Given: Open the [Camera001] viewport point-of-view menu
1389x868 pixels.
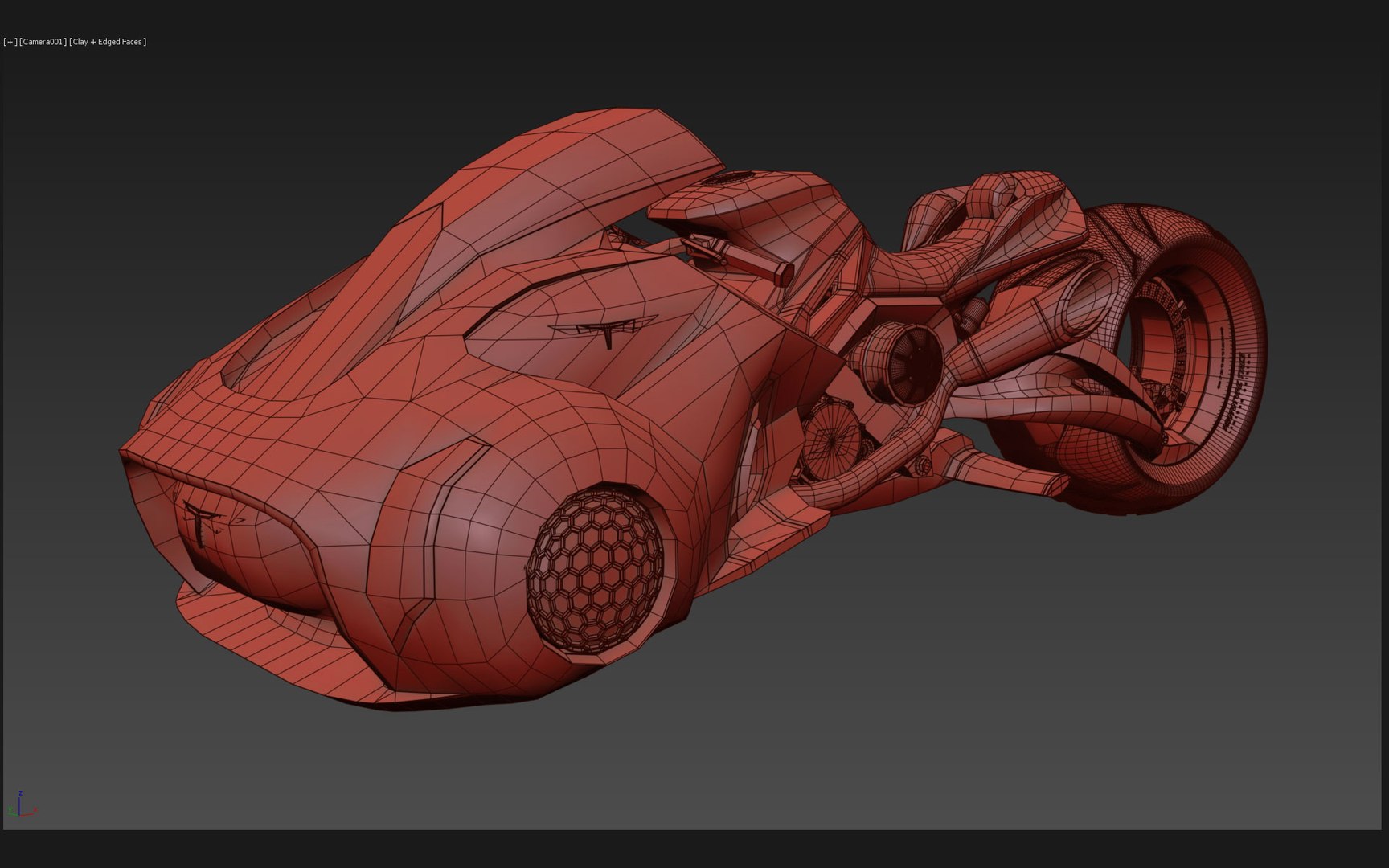Looking at the screenshot, I should click(x=43, y=42).
